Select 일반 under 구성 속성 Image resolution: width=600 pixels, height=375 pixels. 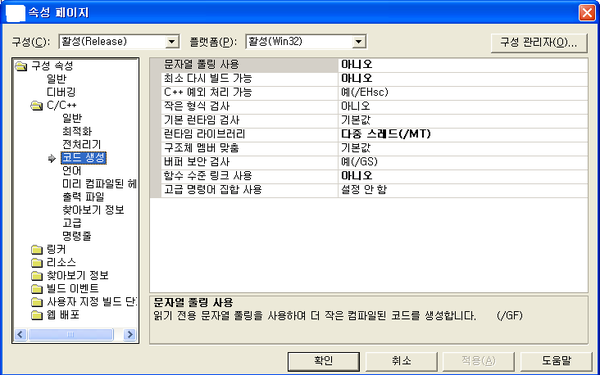click(56, 79)
